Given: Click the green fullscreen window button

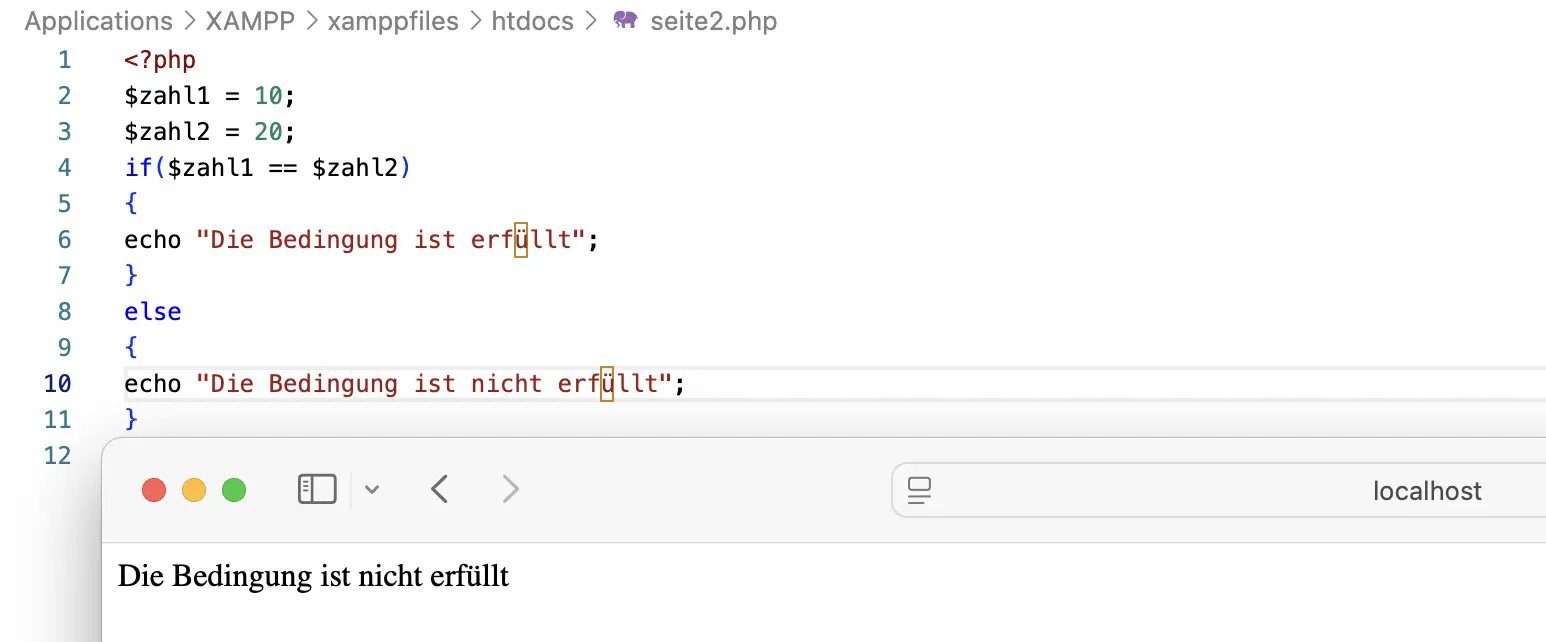Looking at the screenshot, I should coord(234,490).
